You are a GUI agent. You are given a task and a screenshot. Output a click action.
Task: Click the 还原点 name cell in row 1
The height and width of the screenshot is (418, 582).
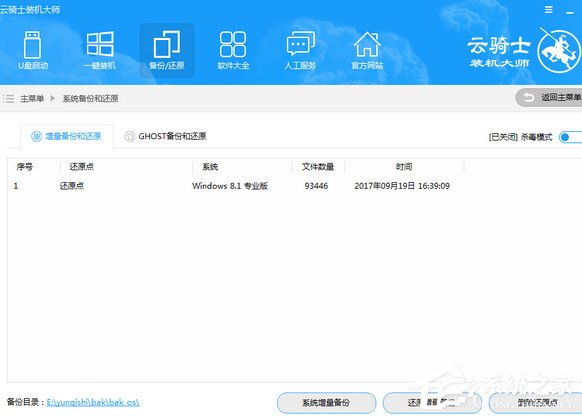(72, 186)
